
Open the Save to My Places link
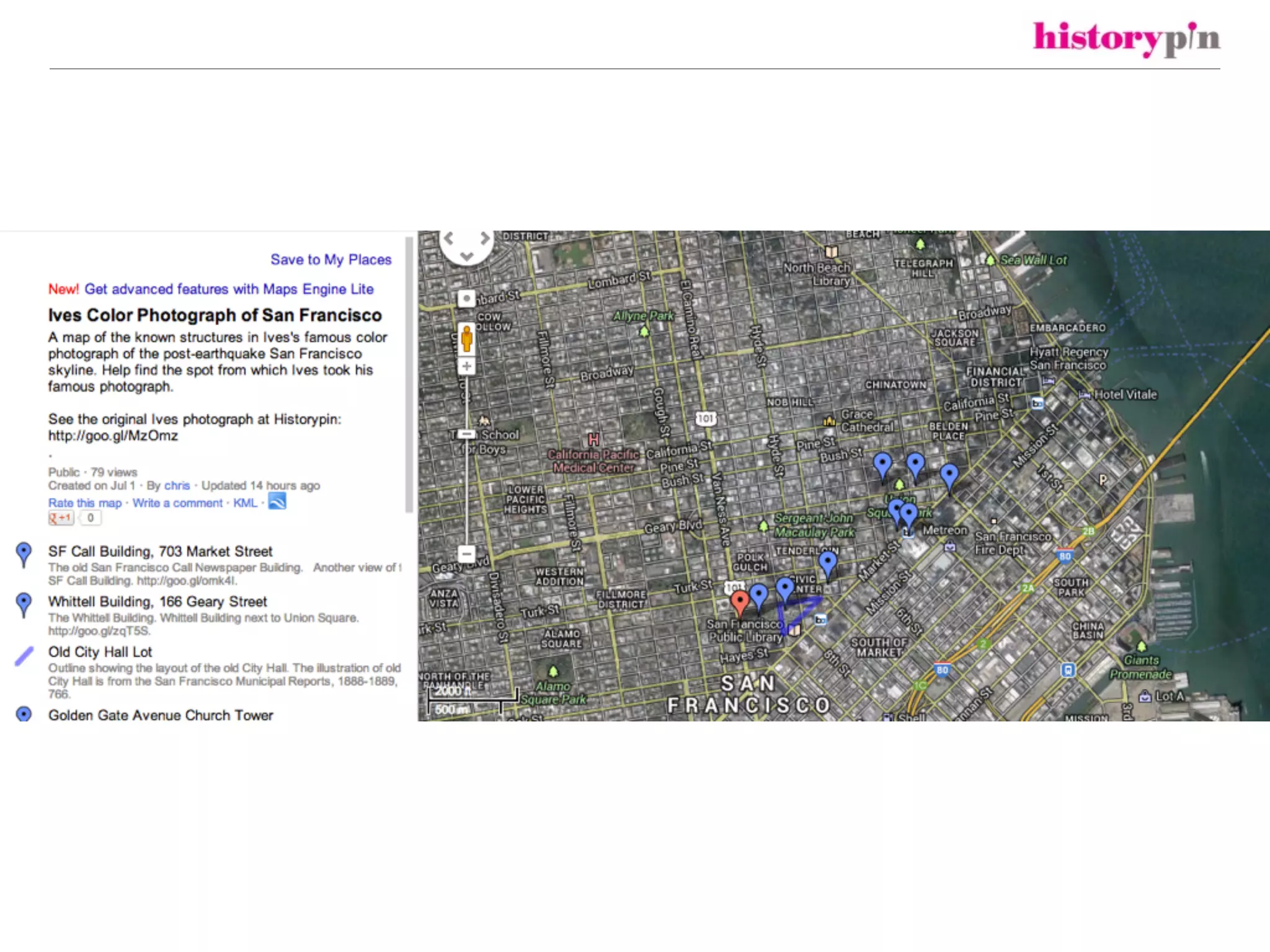[331, 260]
